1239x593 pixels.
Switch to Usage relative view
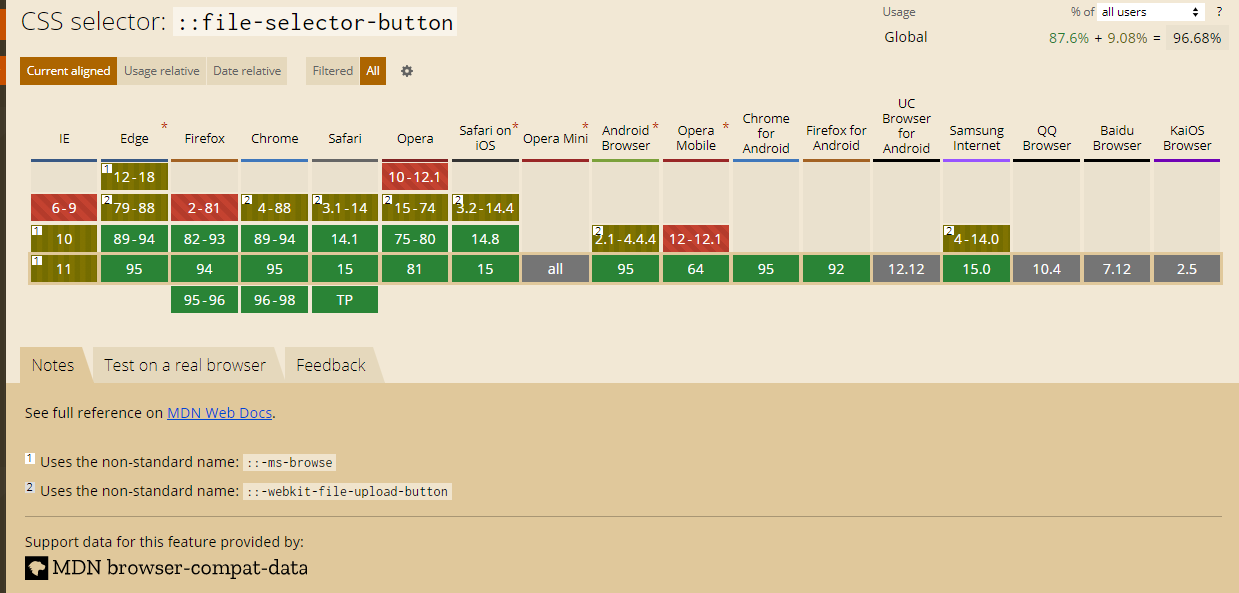161,71
